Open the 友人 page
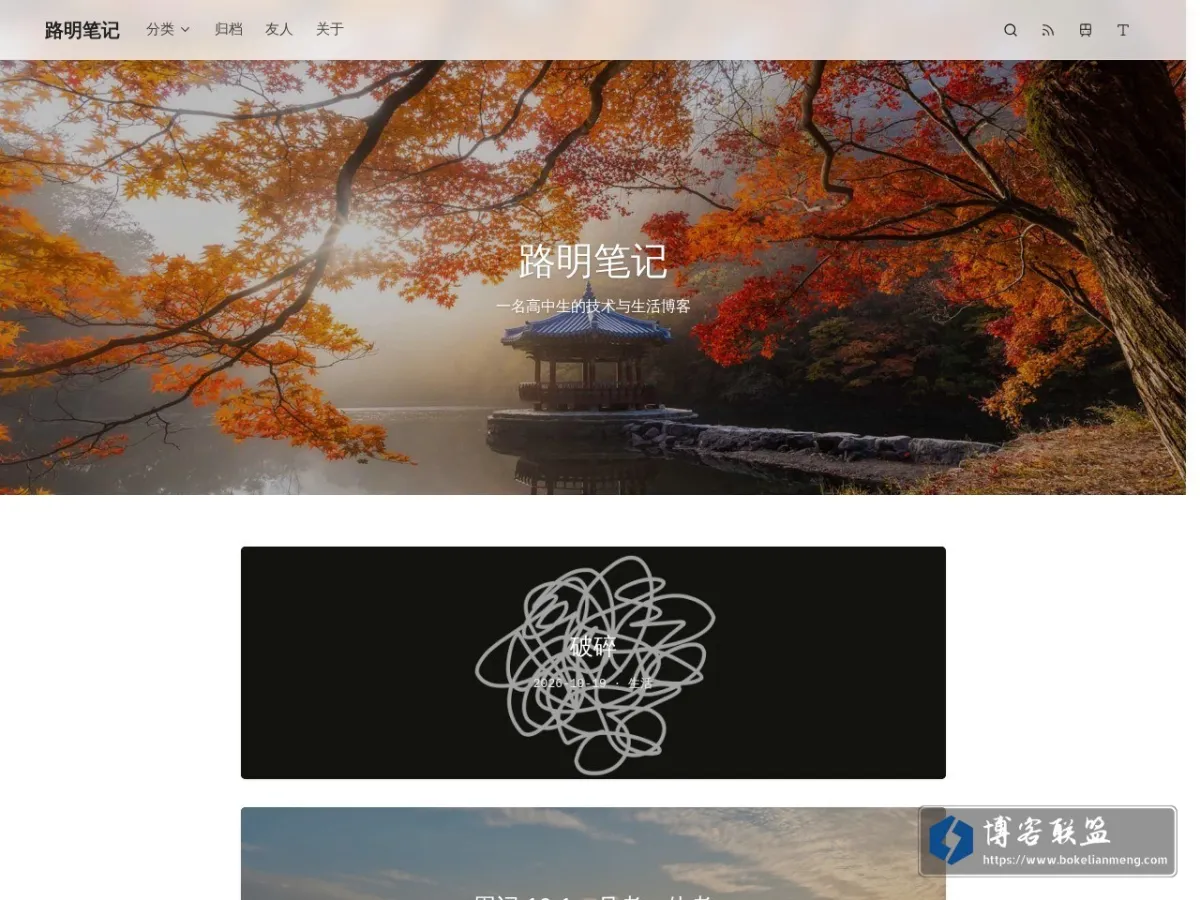This screenshot has width=1200, height=900. 279,30
